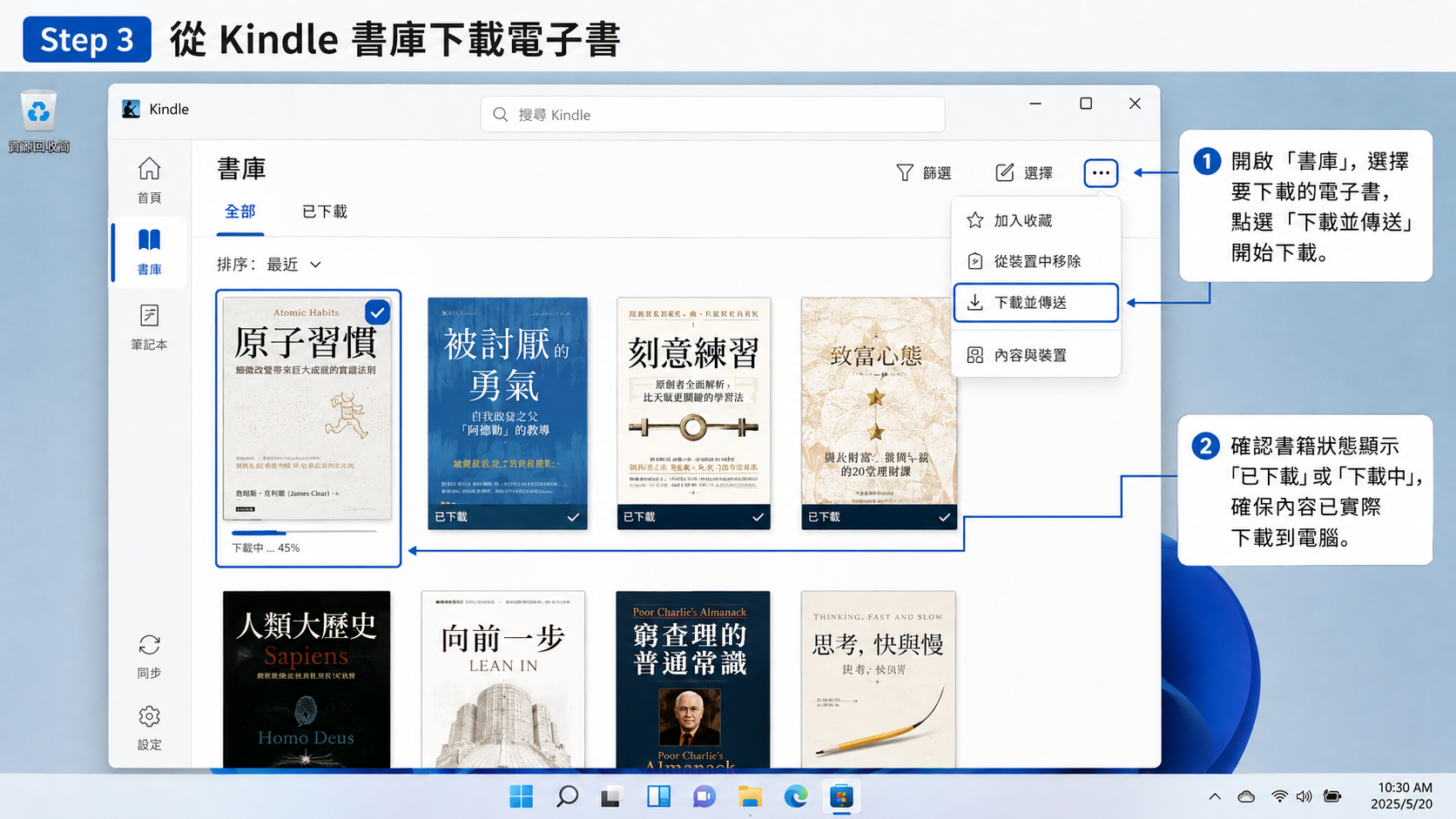
Task: Select the 書庫 library sidebar icon
Action: [149, 239]
